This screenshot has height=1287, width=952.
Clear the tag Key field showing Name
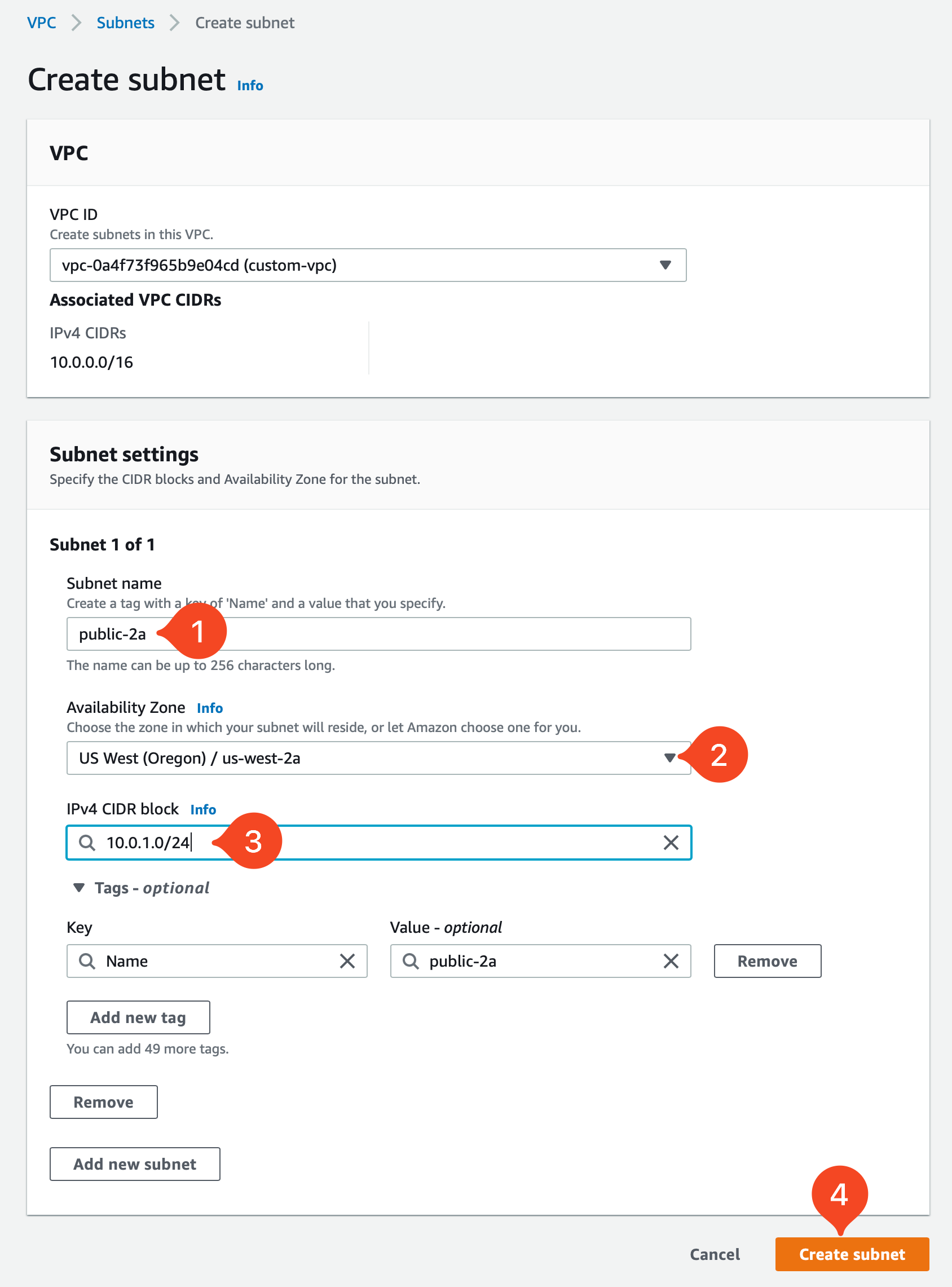click(347, 961)
